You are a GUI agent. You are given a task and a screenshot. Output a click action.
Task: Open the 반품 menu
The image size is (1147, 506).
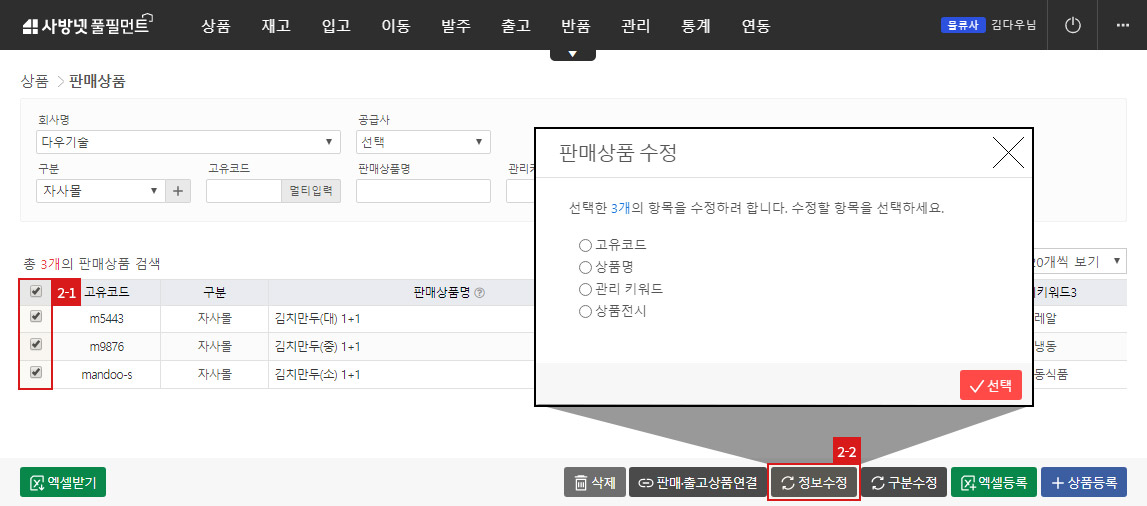point(576,26)
